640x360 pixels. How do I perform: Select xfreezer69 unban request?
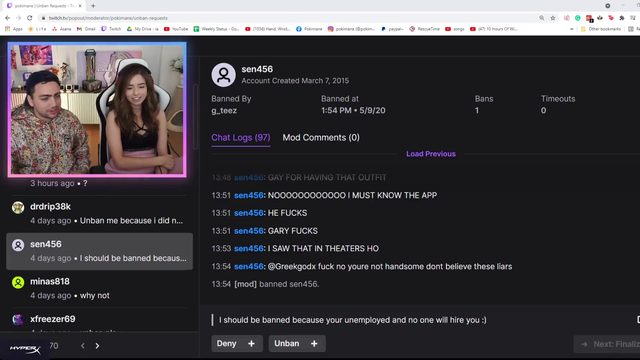(x=100, y=321)
